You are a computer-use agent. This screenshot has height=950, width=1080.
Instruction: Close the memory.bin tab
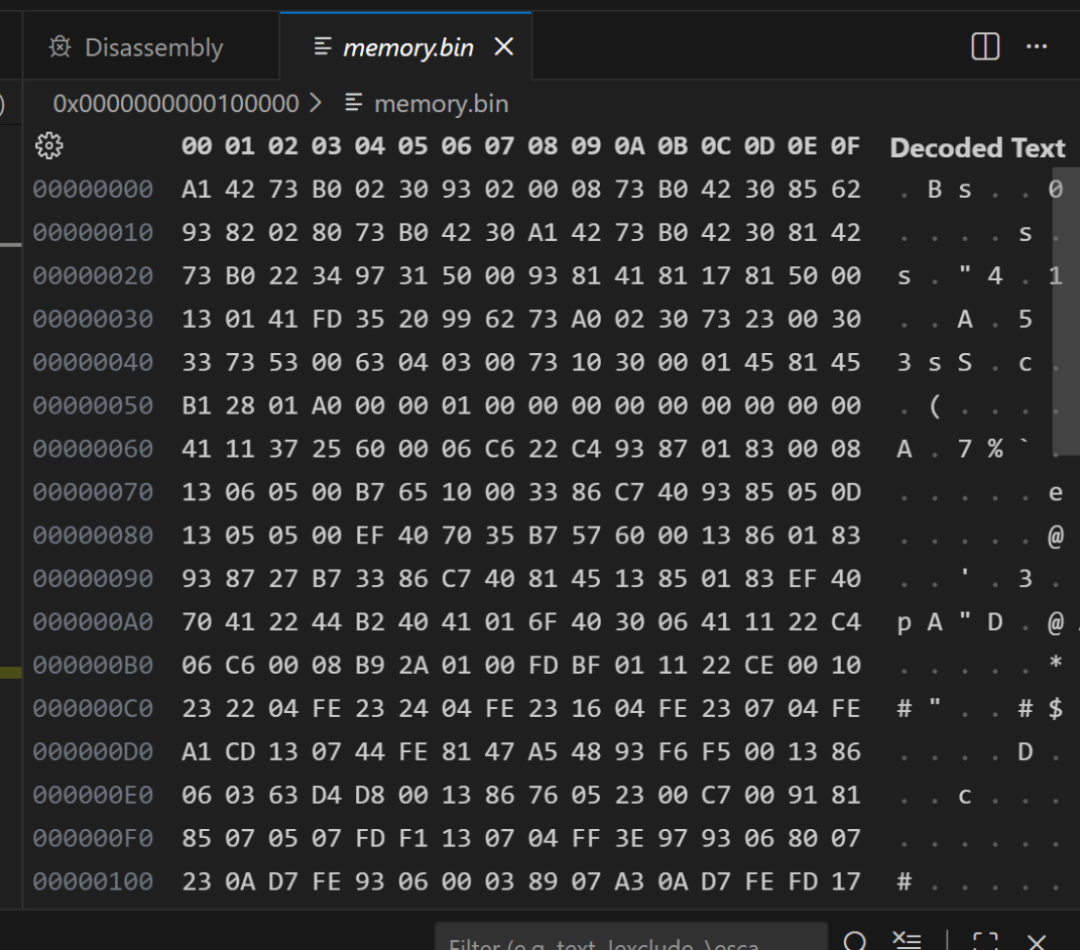pos(504,47)
